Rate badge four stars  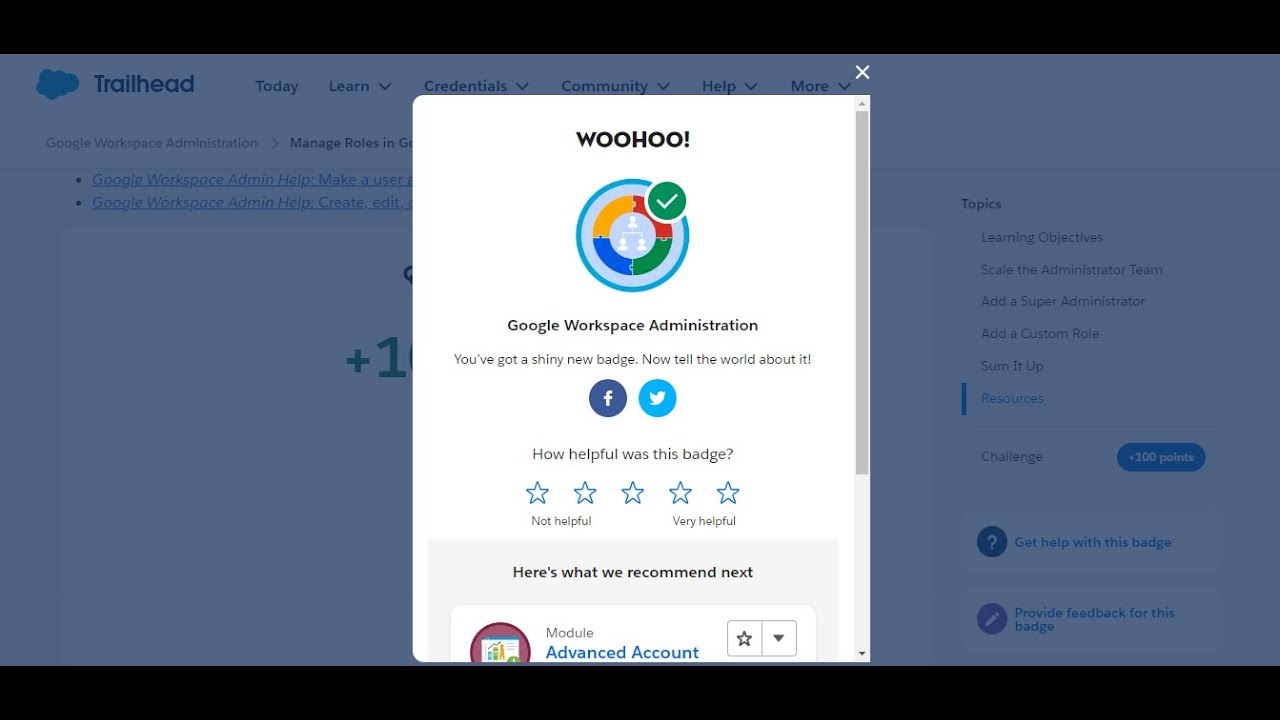pos(680,493)
